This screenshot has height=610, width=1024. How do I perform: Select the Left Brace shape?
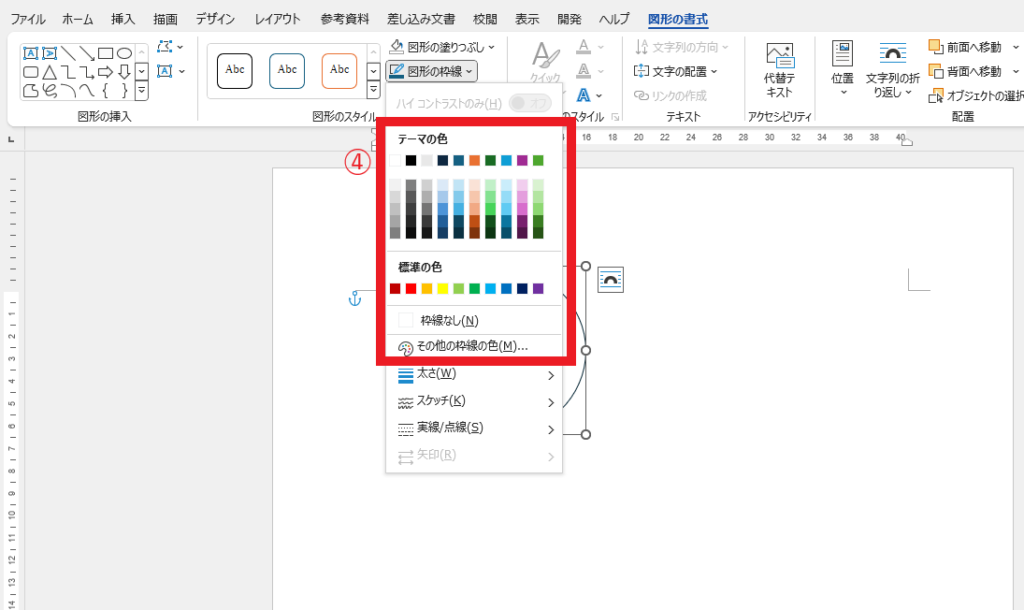click(x=106, y=90)
